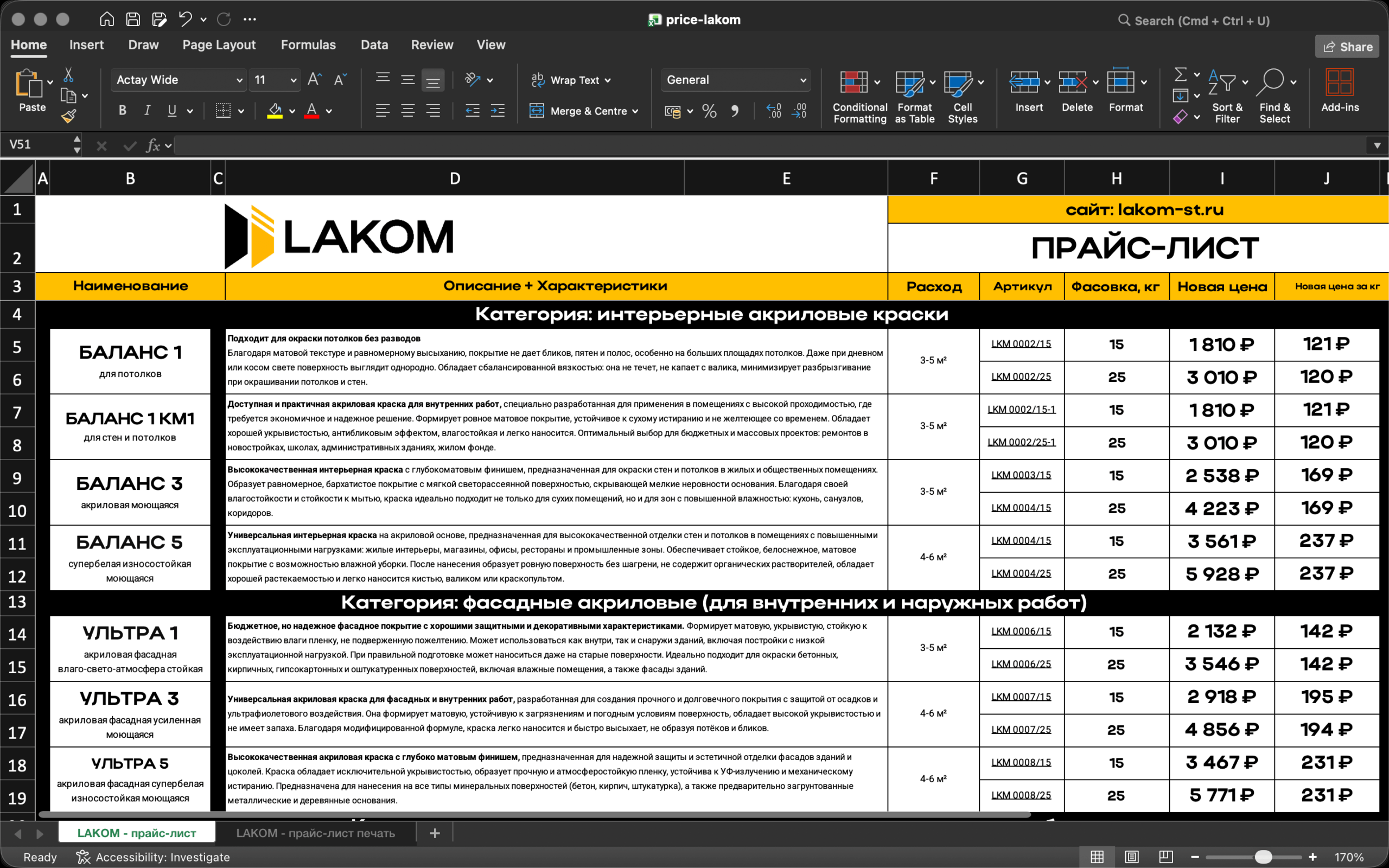Image resolution: width=1389 pixels, height=868 pixels.
Task: Switch to sheet LAKOM - прайс-лист печать
Action: [x=315, y=833]
